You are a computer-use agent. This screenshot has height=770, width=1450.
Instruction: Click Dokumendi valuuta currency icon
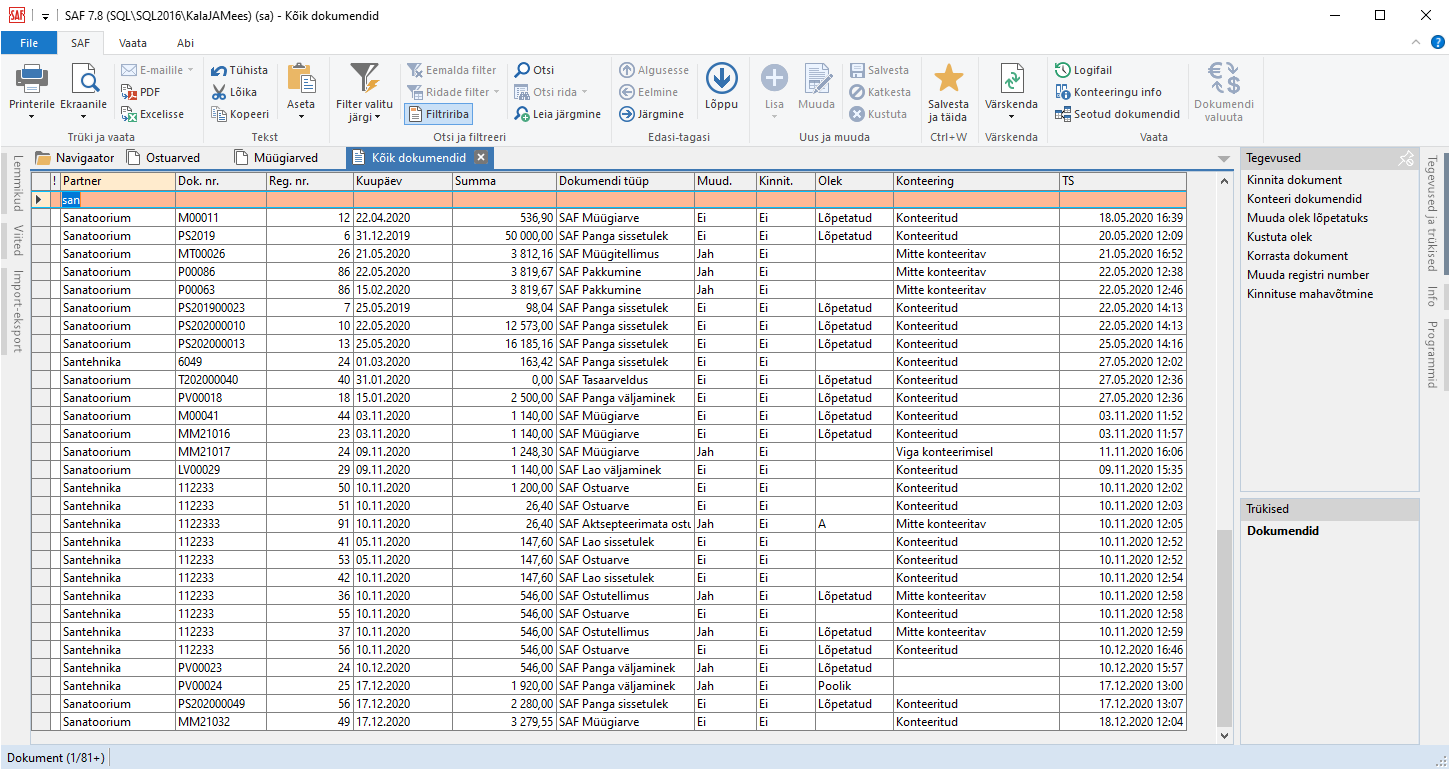point(1224,78)
